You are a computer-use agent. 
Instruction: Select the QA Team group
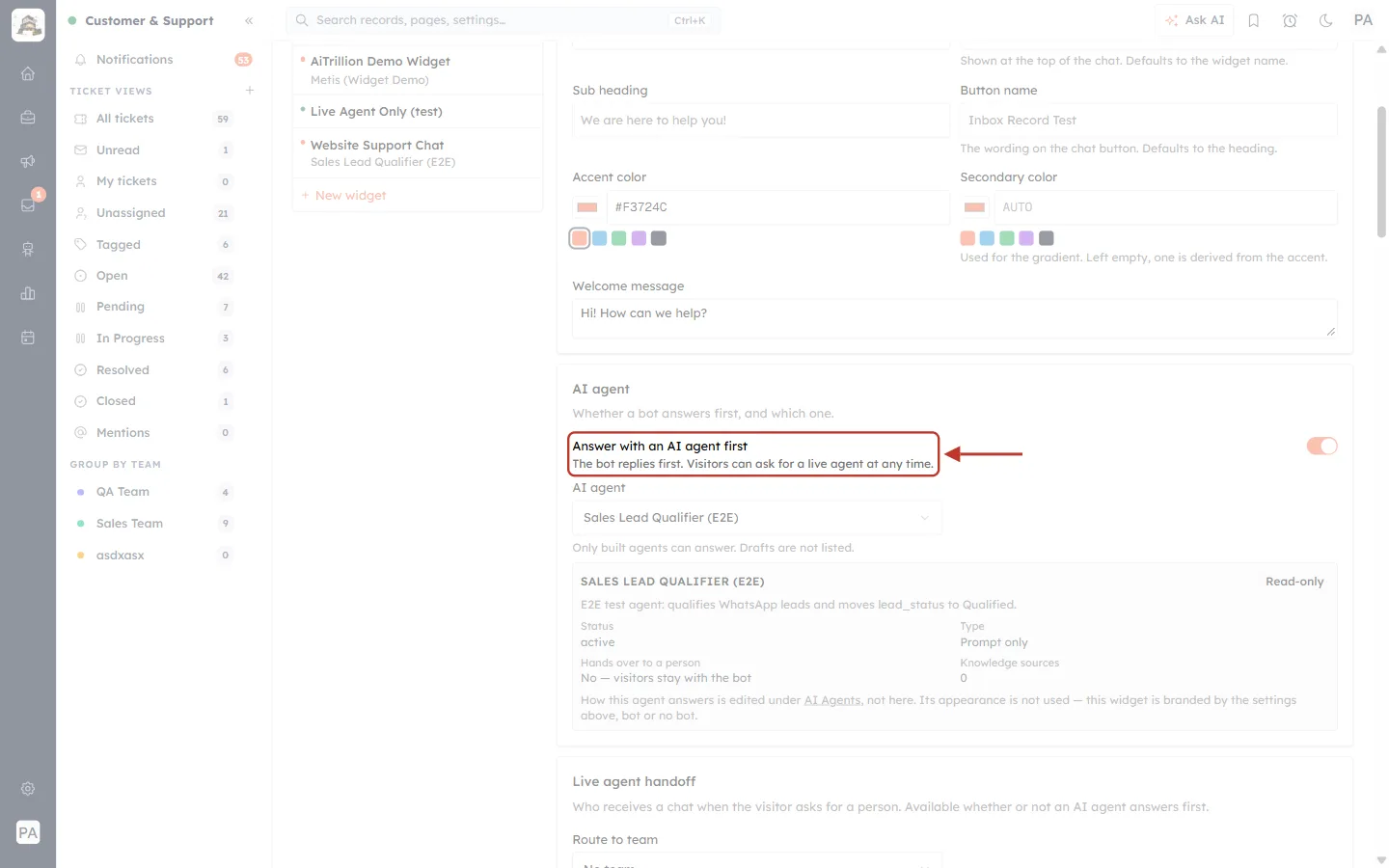pos(152,492)
